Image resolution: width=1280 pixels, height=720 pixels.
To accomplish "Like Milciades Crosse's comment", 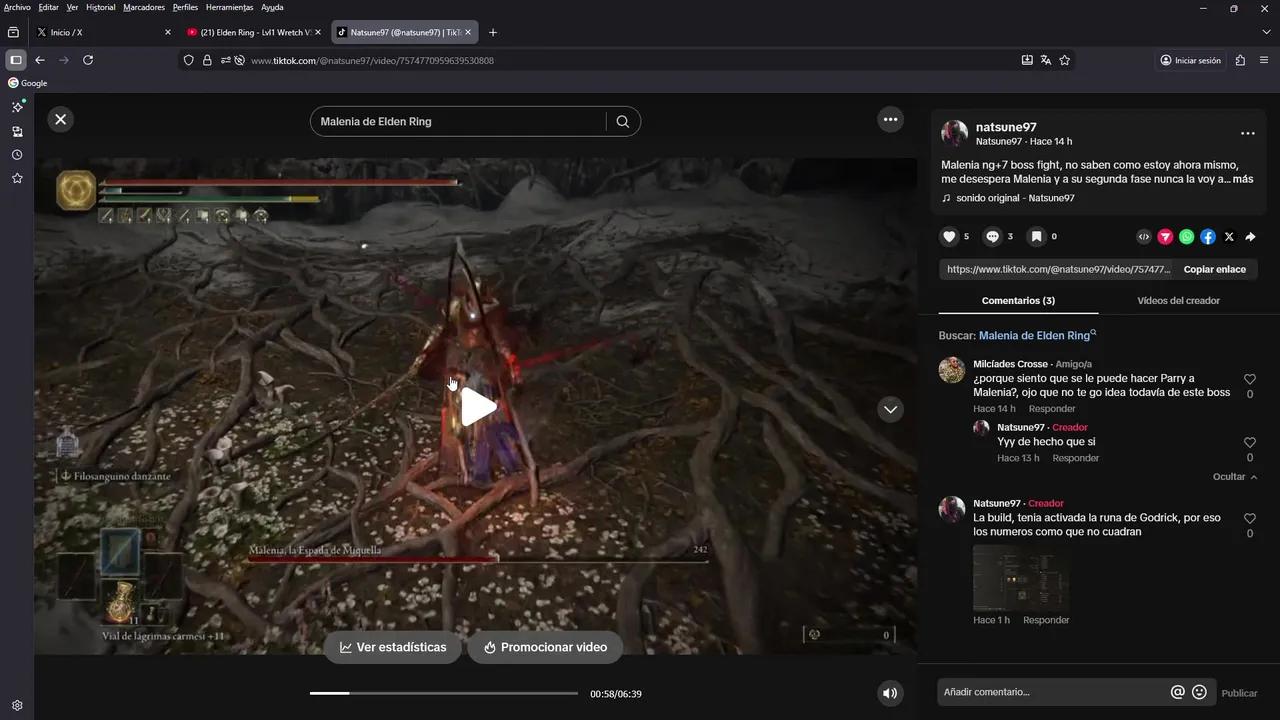I will (1249, 380).
